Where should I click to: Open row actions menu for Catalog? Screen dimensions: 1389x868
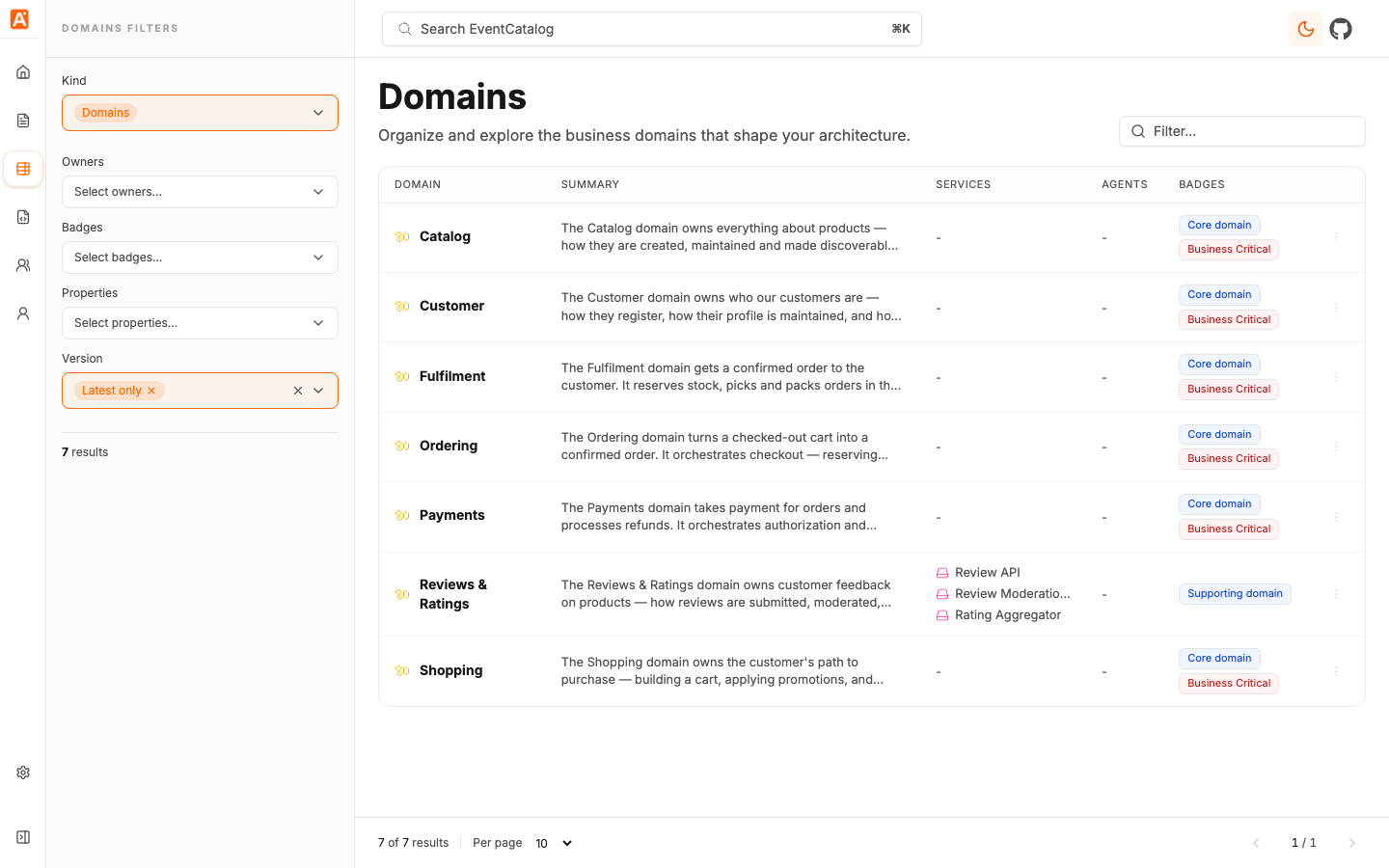pyautogui.click(x=1336, y=237)
